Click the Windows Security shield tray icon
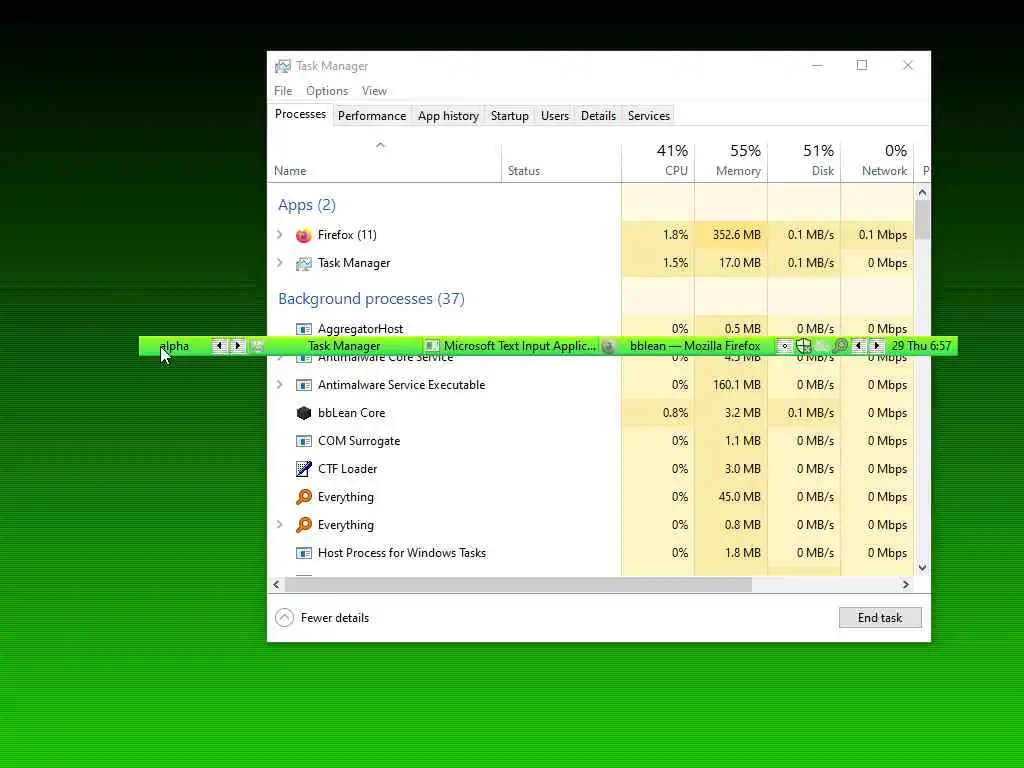 pos(803,346)
